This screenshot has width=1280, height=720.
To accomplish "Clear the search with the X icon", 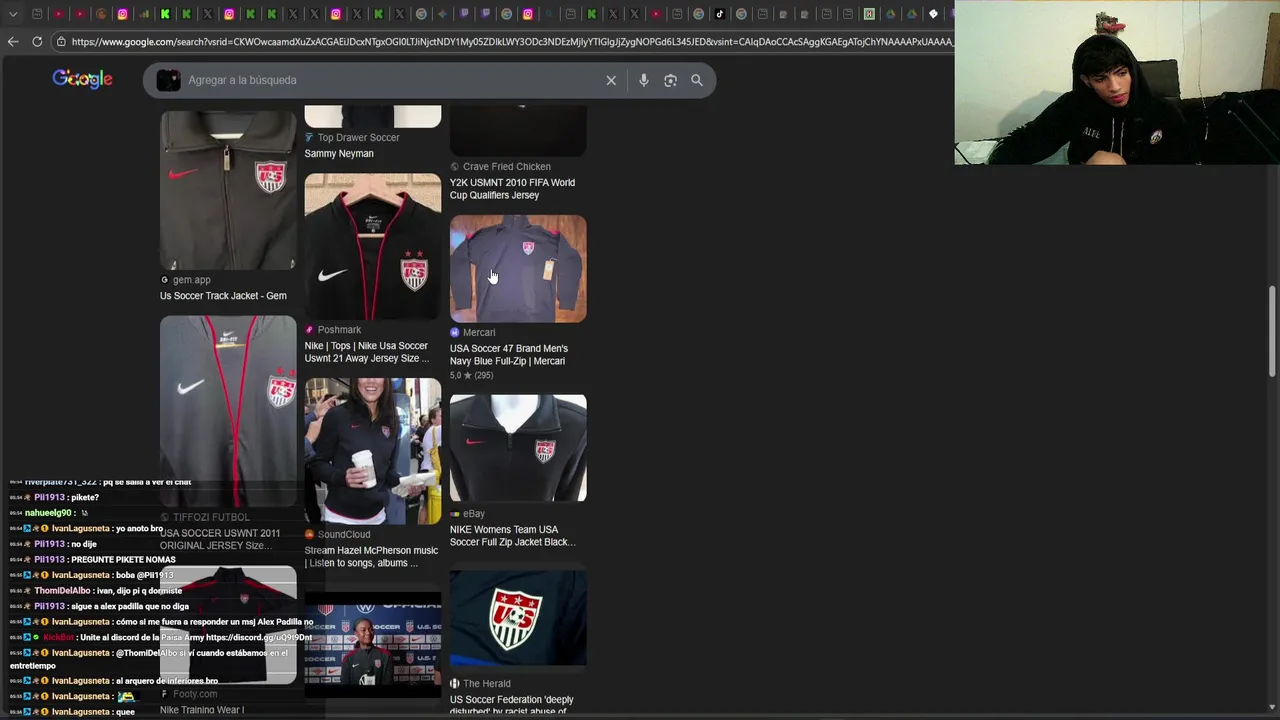I will tap(611, 80).
